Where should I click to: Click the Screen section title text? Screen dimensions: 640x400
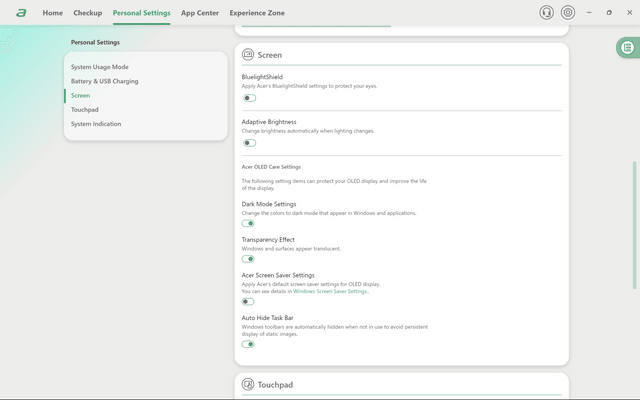coord(269,55)
